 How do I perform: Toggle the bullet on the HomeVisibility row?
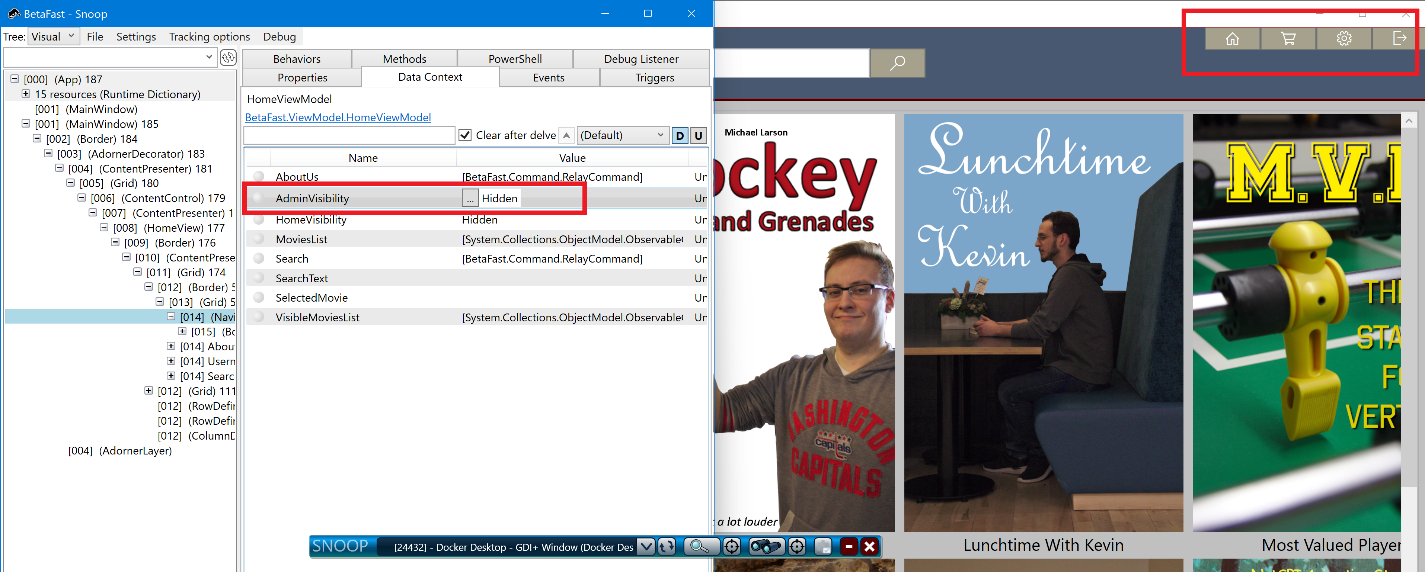point(258,220)
